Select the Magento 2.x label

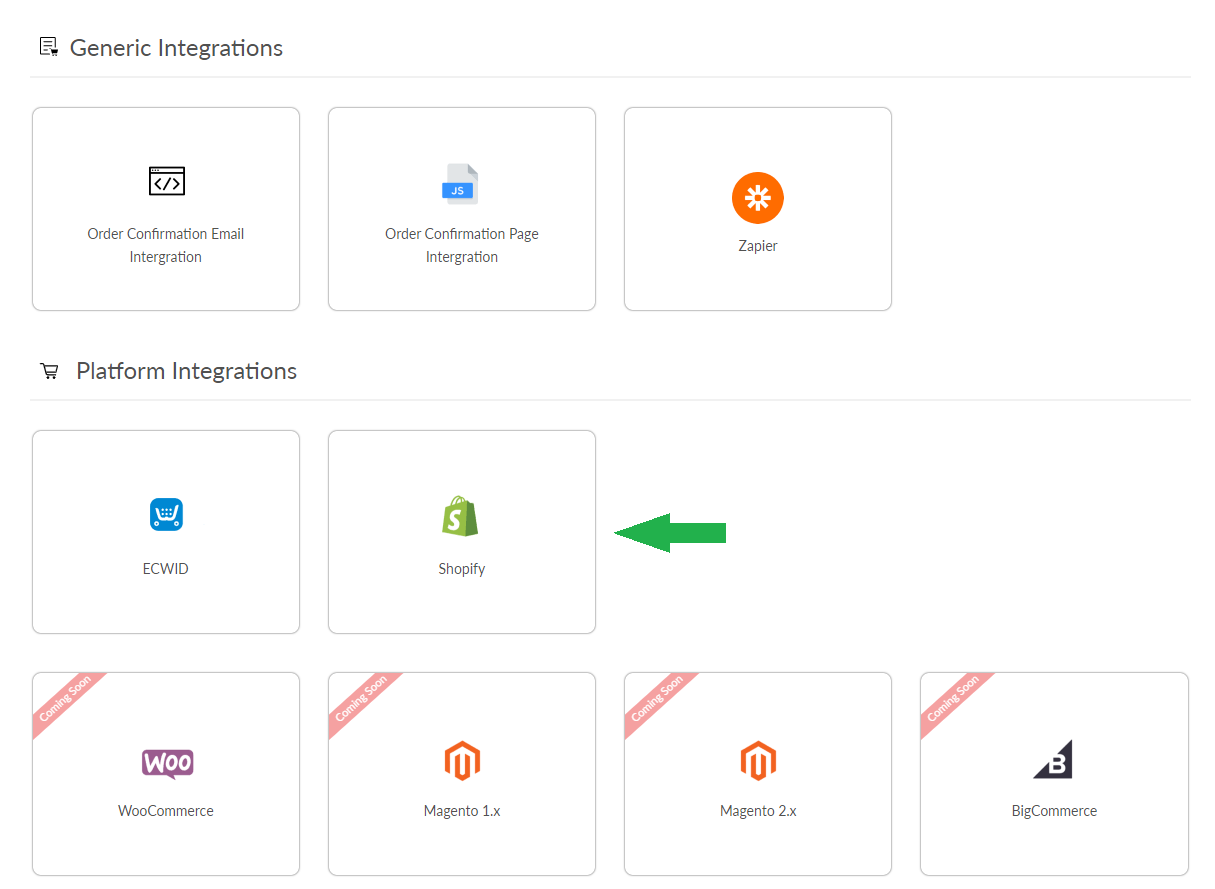[758, 811]
